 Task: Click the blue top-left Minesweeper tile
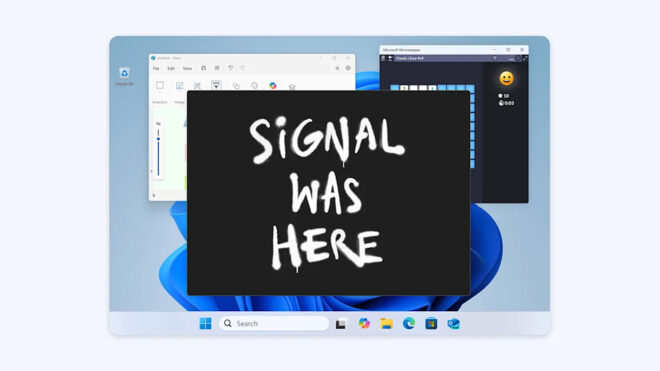[x=394, y=88]
